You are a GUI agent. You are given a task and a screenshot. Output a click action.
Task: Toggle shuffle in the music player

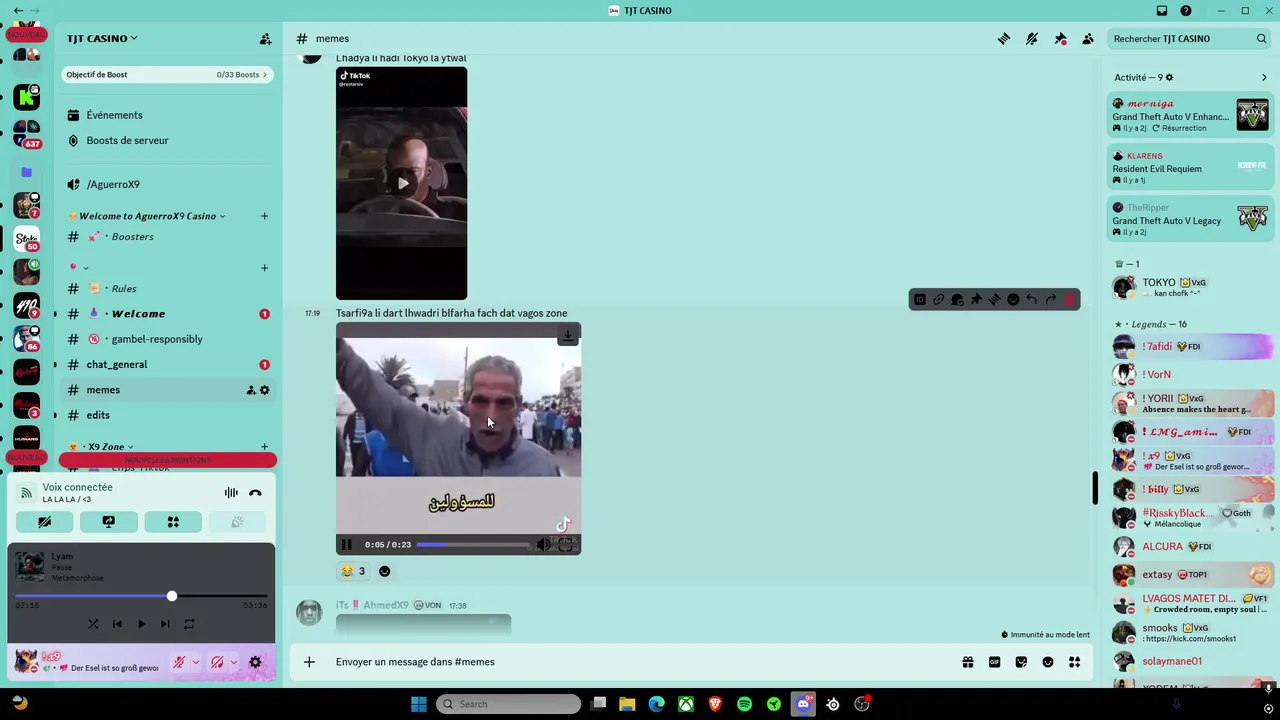pyautogui.click(x=93, y=624)
